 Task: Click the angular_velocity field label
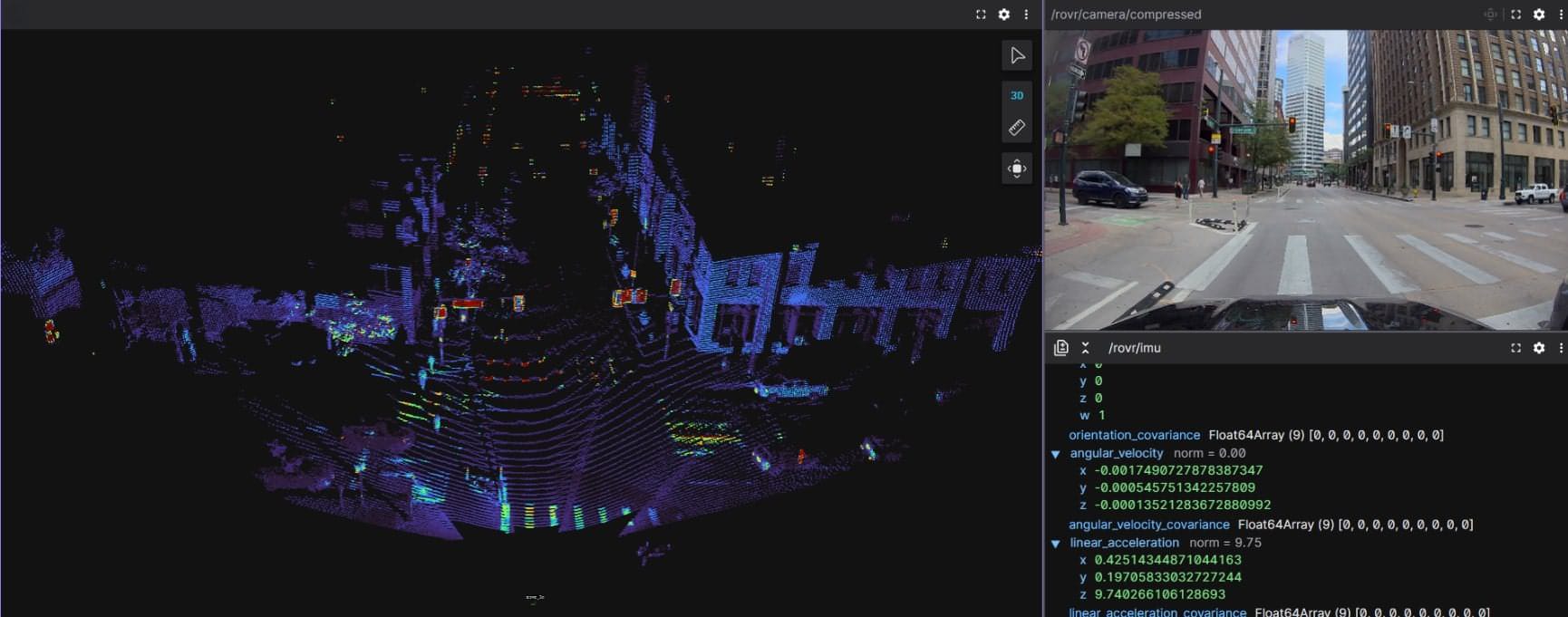point(1116,453)
